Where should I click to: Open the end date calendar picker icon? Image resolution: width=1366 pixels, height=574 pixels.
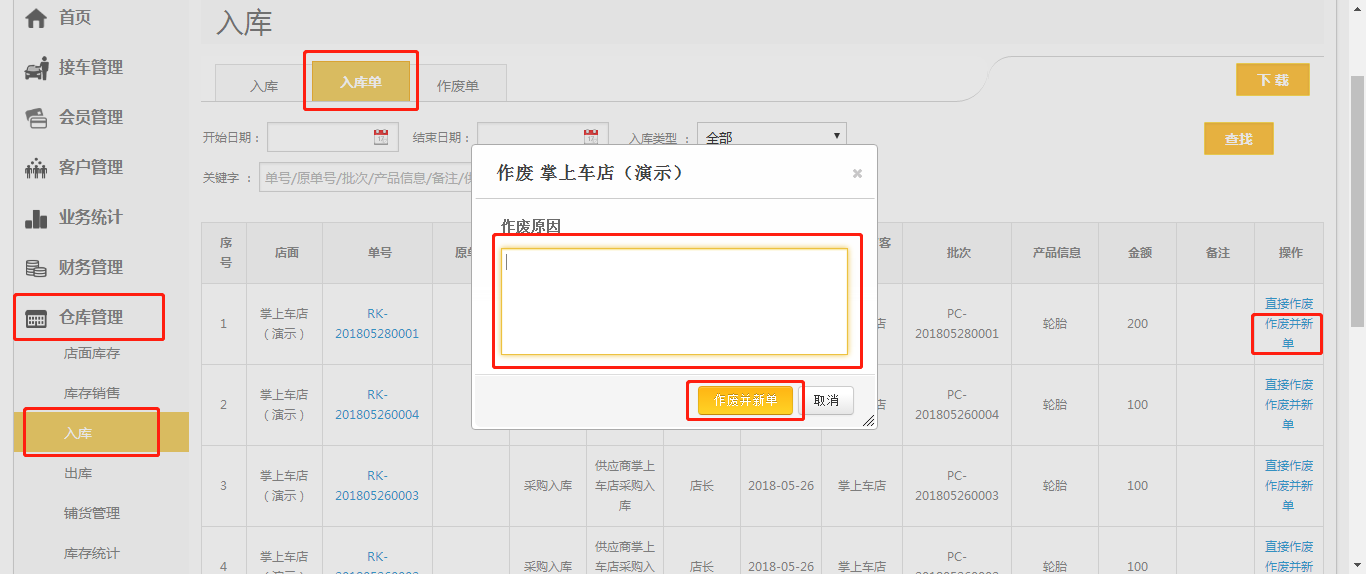pyautogui.click(x=591, y=138)
